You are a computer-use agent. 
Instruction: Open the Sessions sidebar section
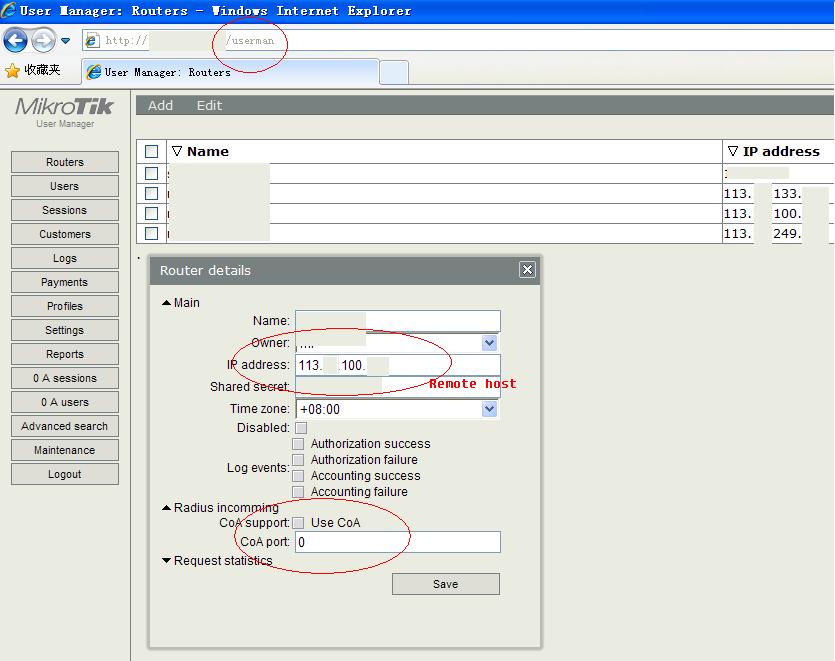click(x=65, y=210)
